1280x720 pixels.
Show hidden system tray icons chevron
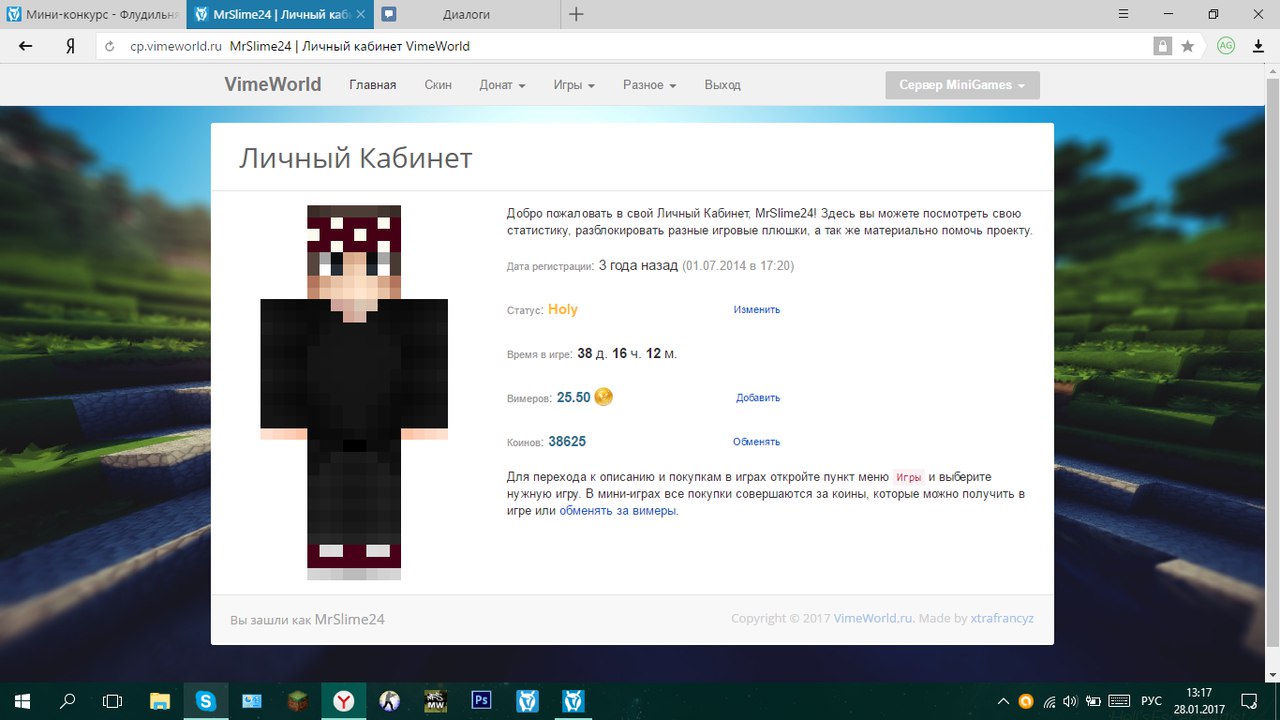[x=1003, y=701]
